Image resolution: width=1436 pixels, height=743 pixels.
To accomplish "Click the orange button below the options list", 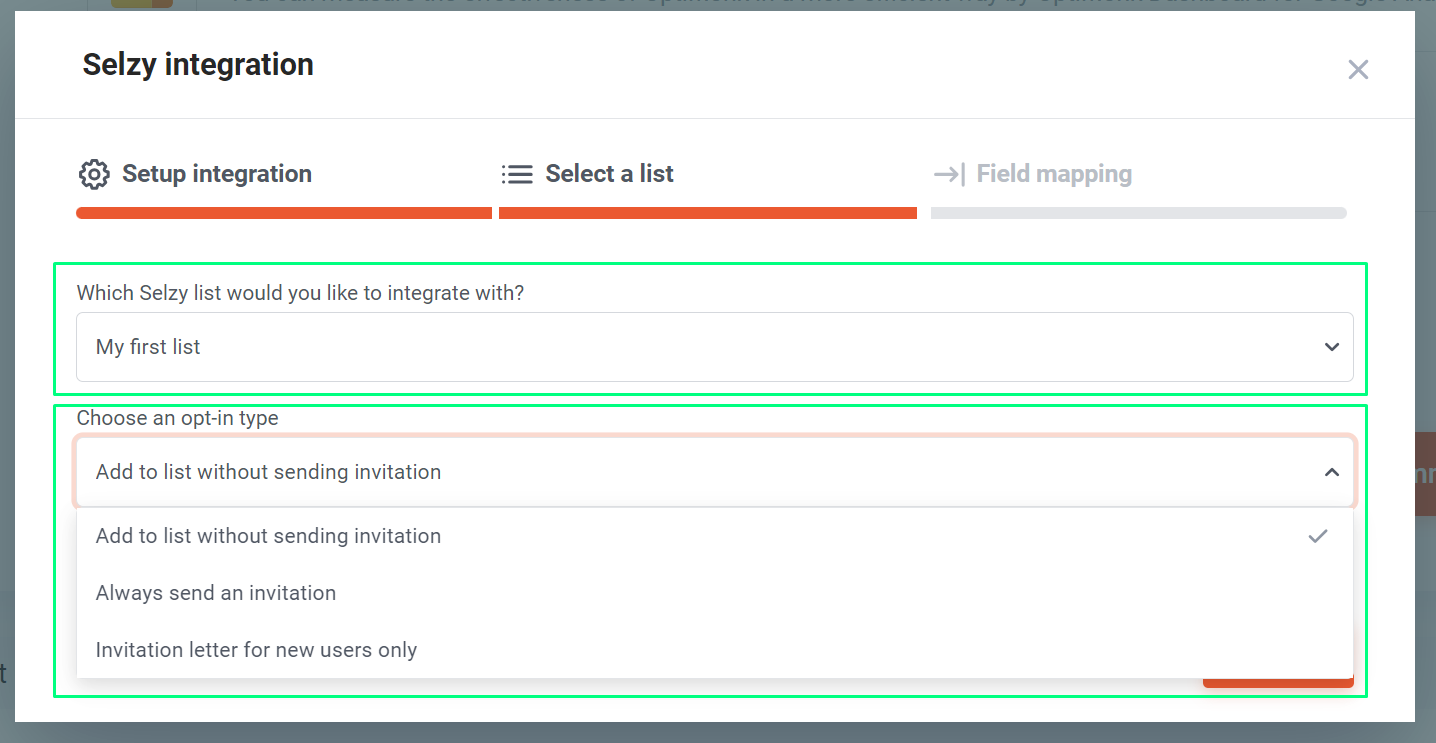I will click(x=1278, y=683).
